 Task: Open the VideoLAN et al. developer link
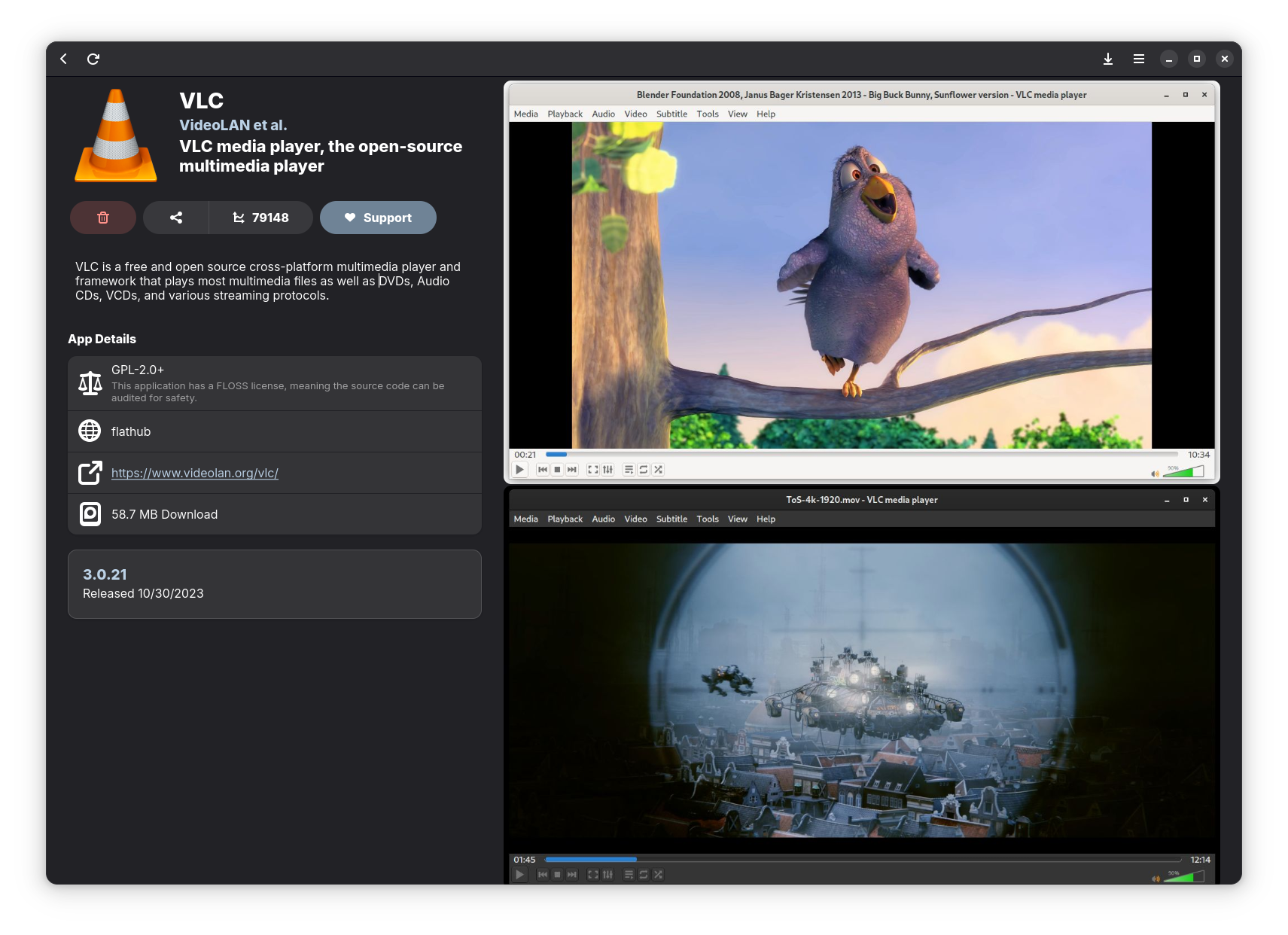coord(233,125)
